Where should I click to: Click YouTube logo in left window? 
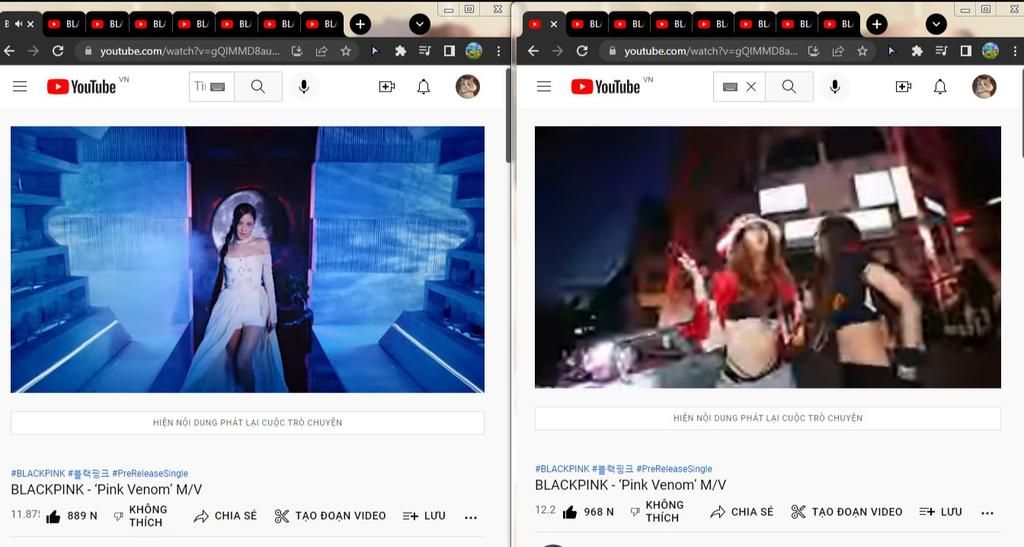pos(82,86)
